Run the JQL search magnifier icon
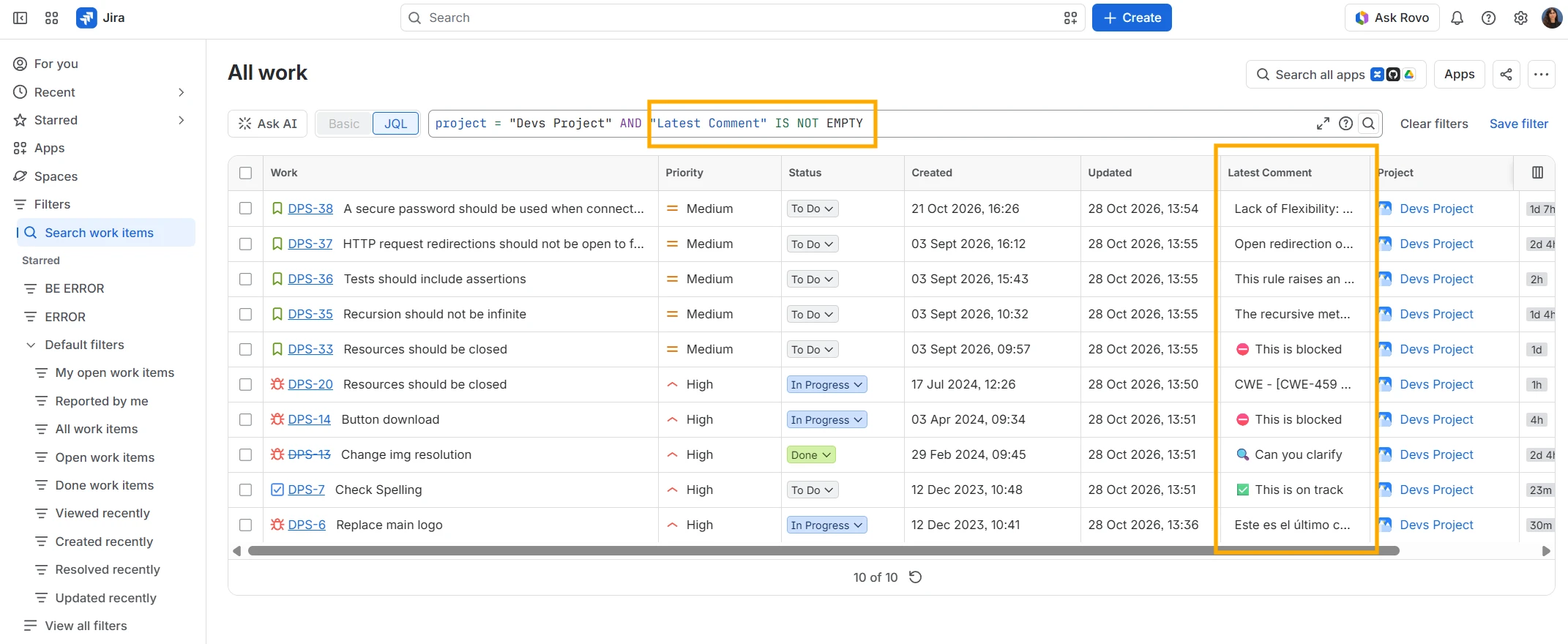Viewport: 1568px width, 644px height. point(1368,124)
